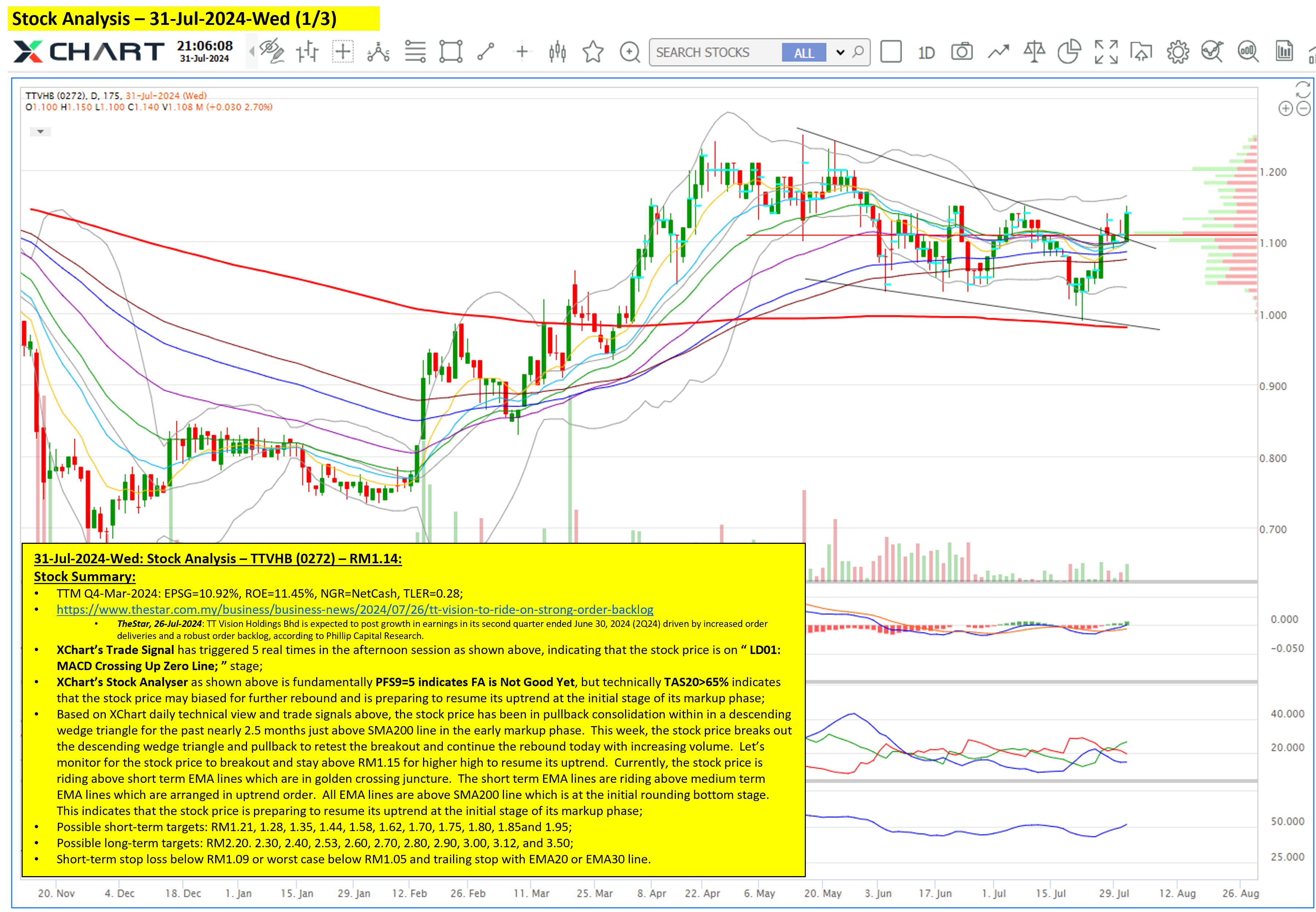Open the horizontal lines list menu
This screenshot has width=1316, height=912.
tap(415, 52)
